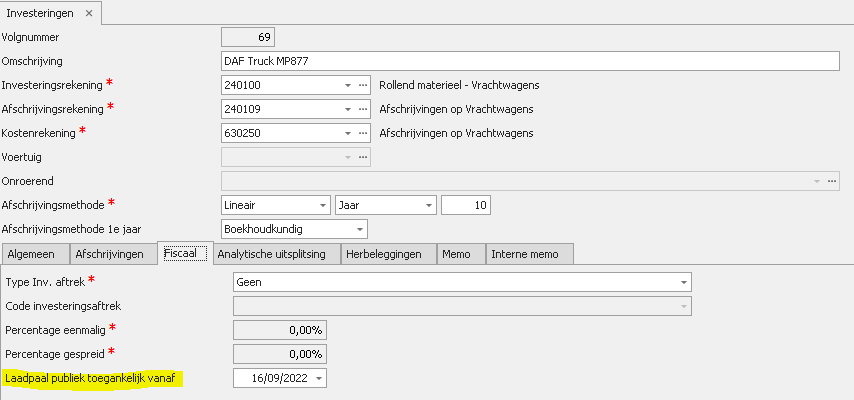Open the Analytische uitsplitsing tab
This screenshot has width=854, height=400.
tap(272, 254)
